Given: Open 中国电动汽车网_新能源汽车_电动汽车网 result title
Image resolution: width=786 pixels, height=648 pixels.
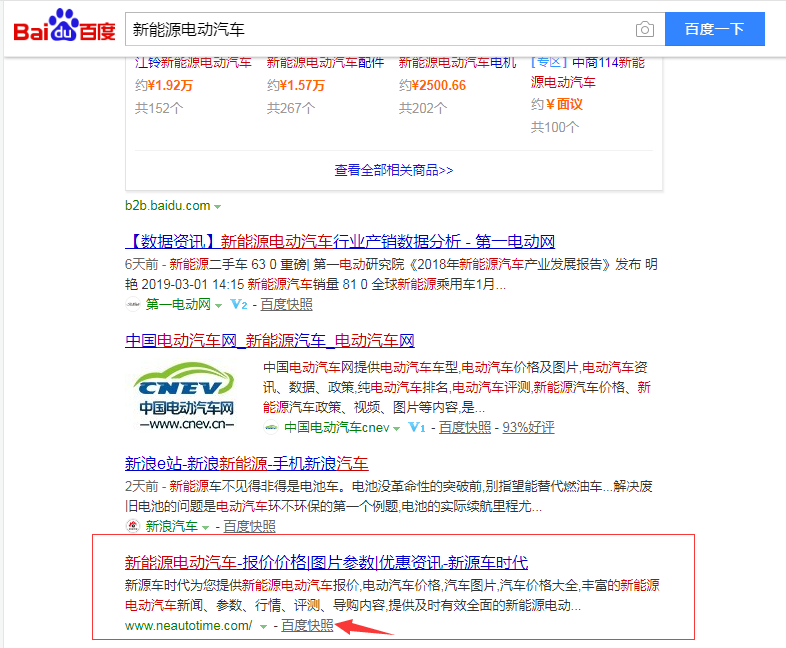Looking at the screenshot, I should pyautogui.click(x=270, y=341).
